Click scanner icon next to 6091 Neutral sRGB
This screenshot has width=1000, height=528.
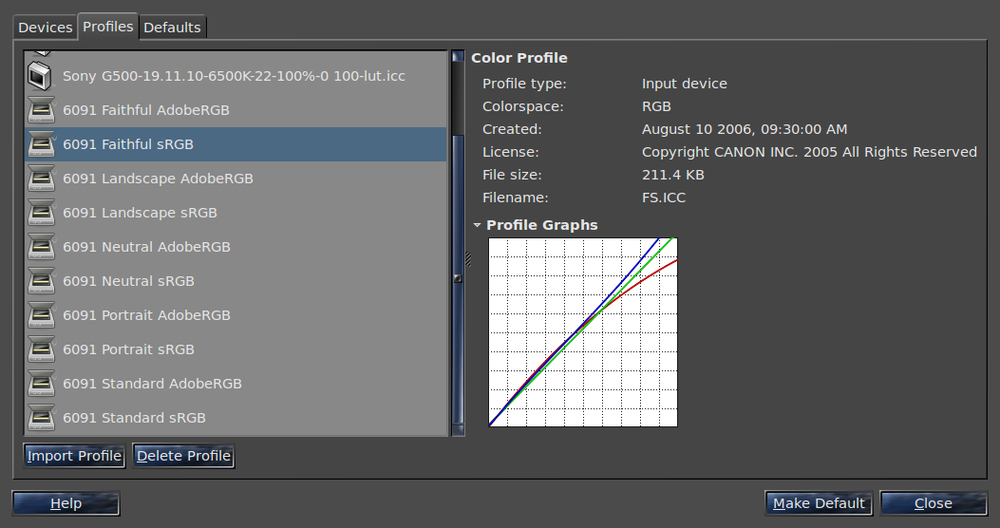tap(41, 281)
